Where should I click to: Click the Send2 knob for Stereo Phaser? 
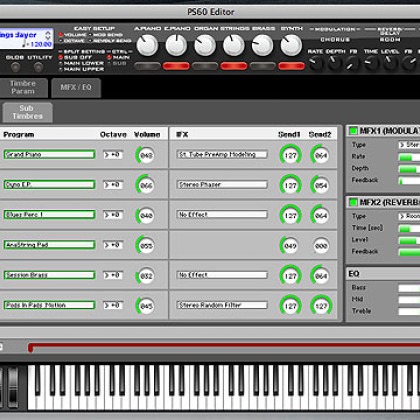(x=321, y=185)
